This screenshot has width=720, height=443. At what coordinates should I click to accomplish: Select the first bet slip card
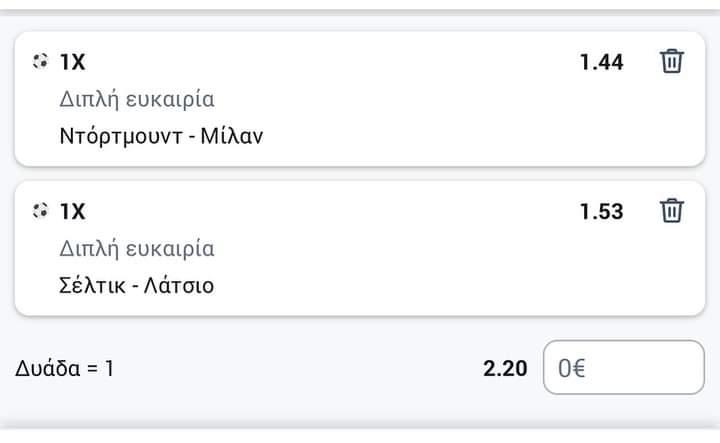(360, 99)
